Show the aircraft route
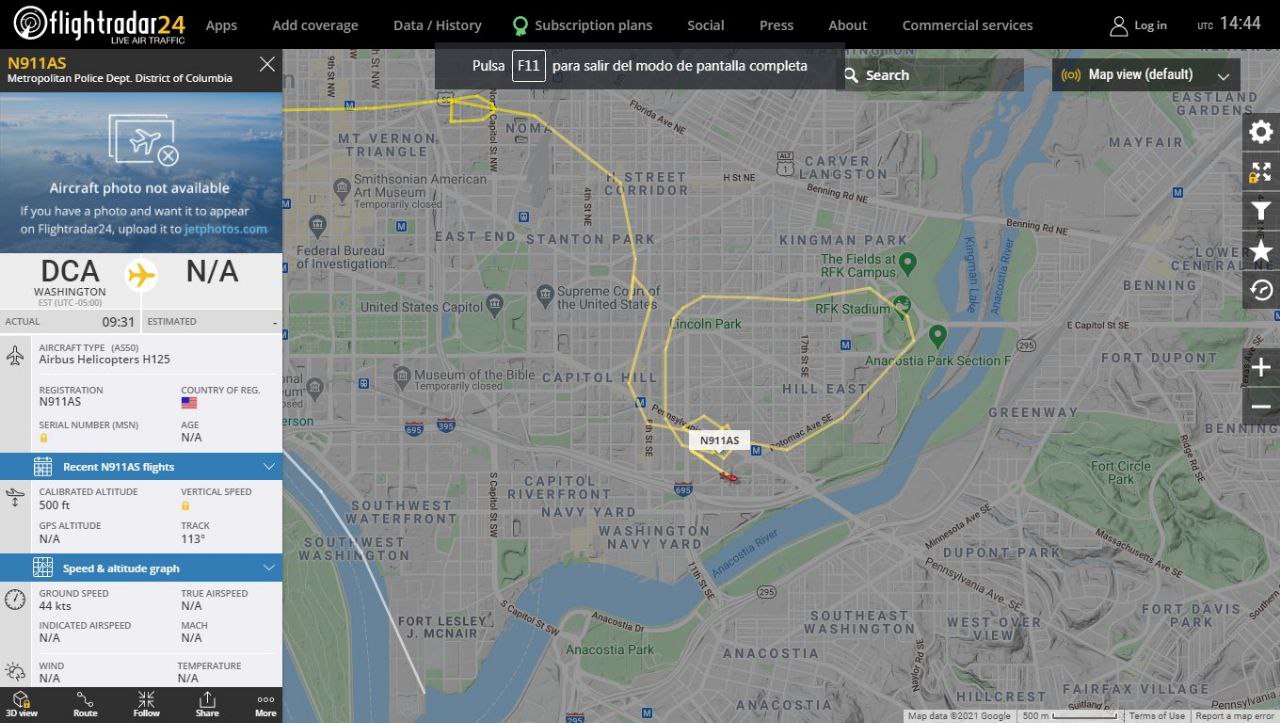This screenshot has width=1280, height=723. click(85, 704)
